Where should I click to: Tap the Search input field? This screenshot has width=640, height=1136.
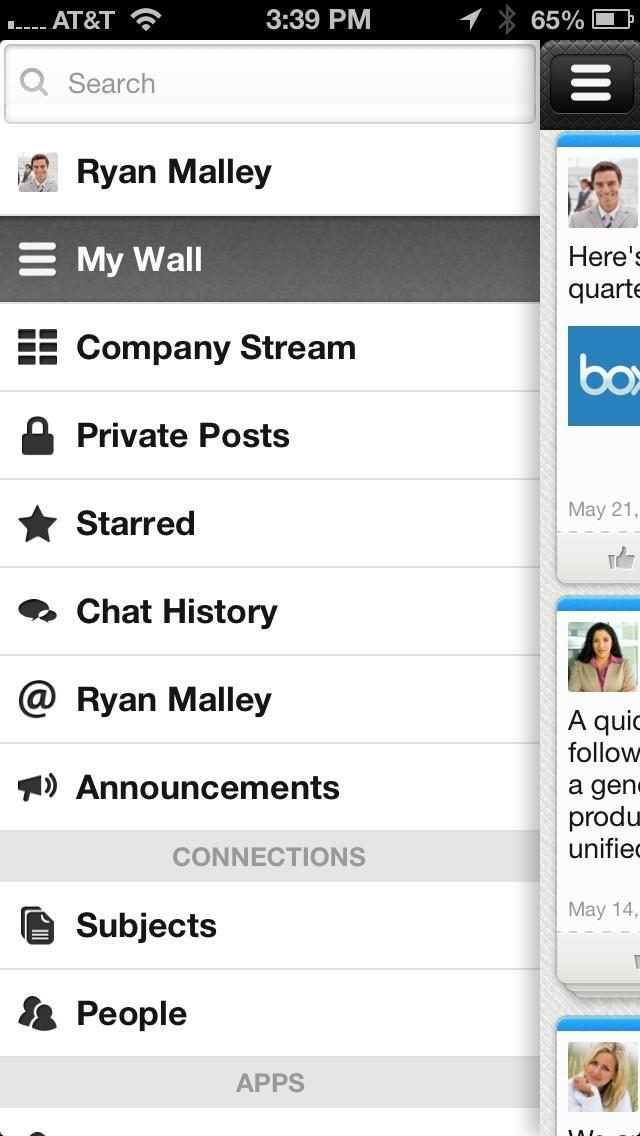click(290, 83)
